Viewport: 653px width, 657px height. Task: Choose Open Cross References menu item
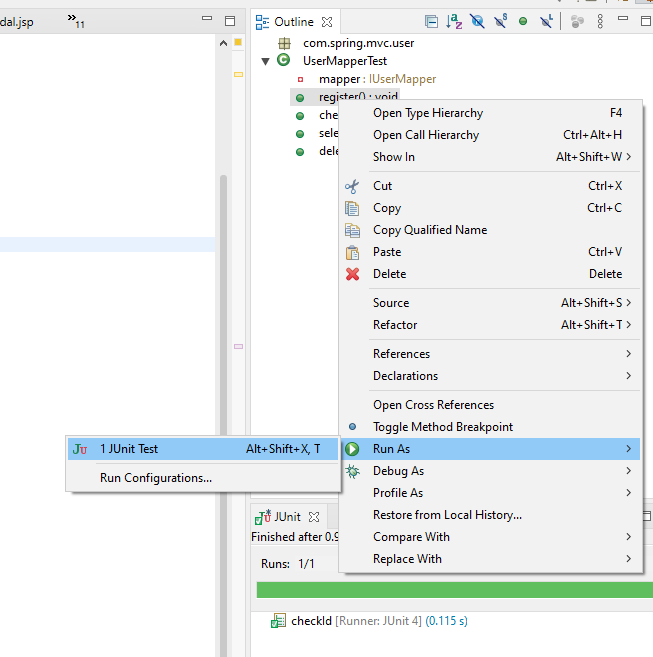(x=490, y=405)
